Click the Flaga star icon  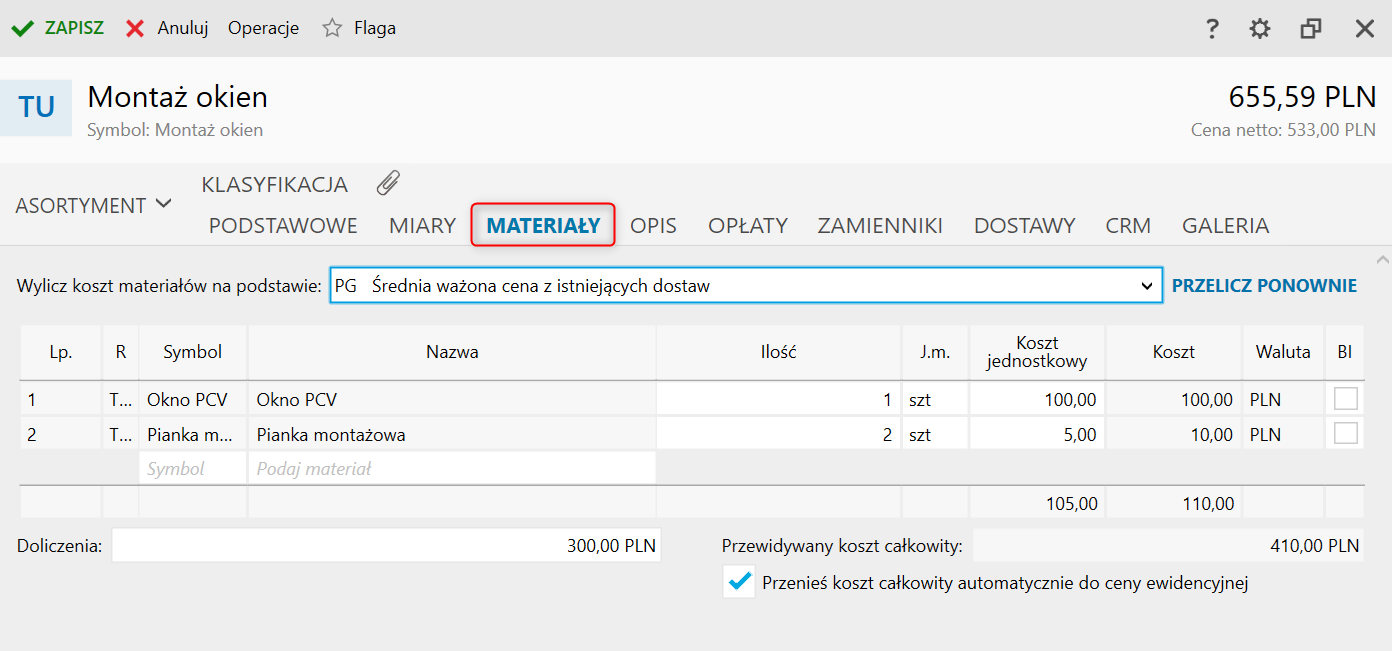(332, 28)
